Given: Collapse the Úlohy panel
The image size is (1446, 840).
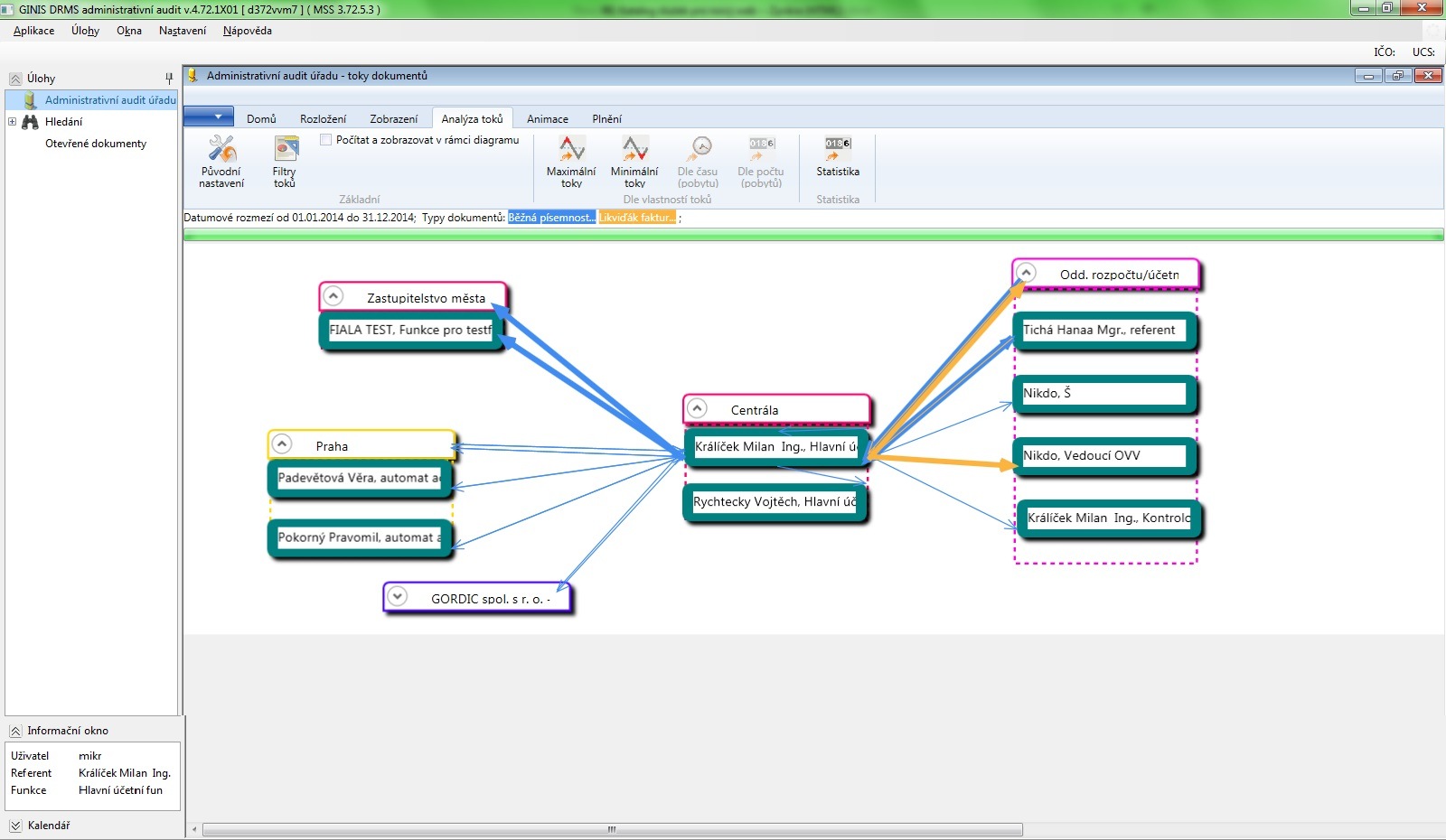Looking at the screenshot, I should pyautogui.click(x=15, y=79).
